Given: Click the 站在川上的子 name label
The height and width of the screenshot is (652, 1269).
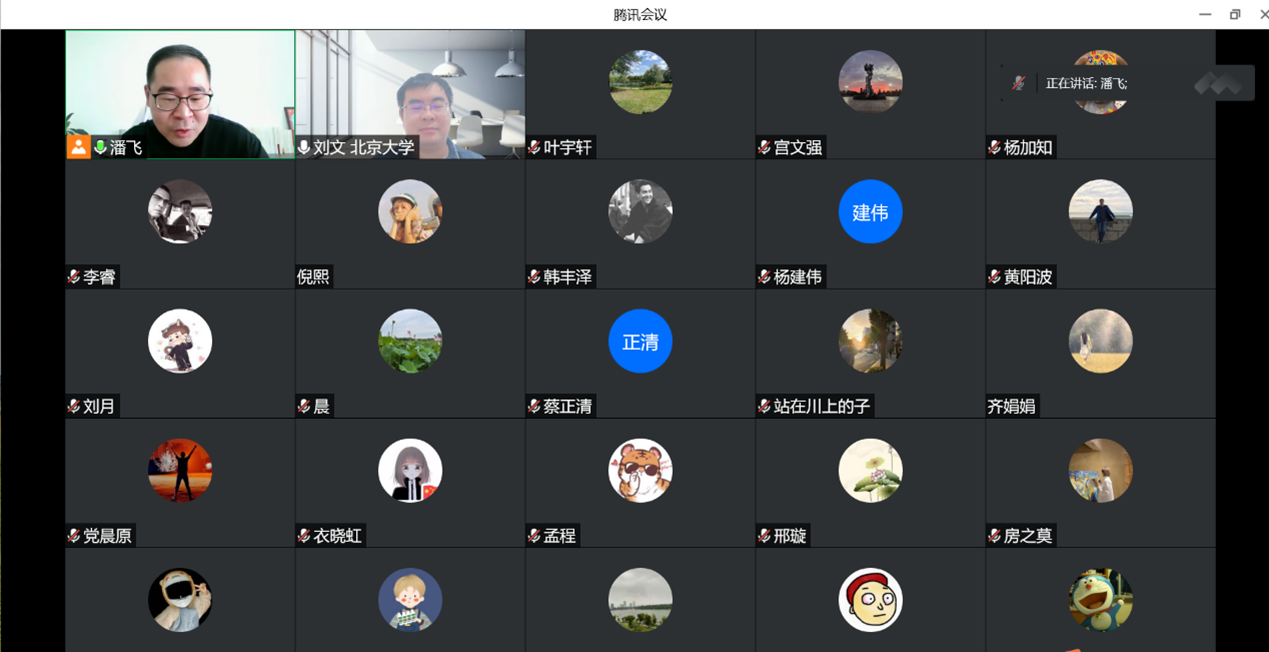Looking at the screenshot, I should click(821, 406).
